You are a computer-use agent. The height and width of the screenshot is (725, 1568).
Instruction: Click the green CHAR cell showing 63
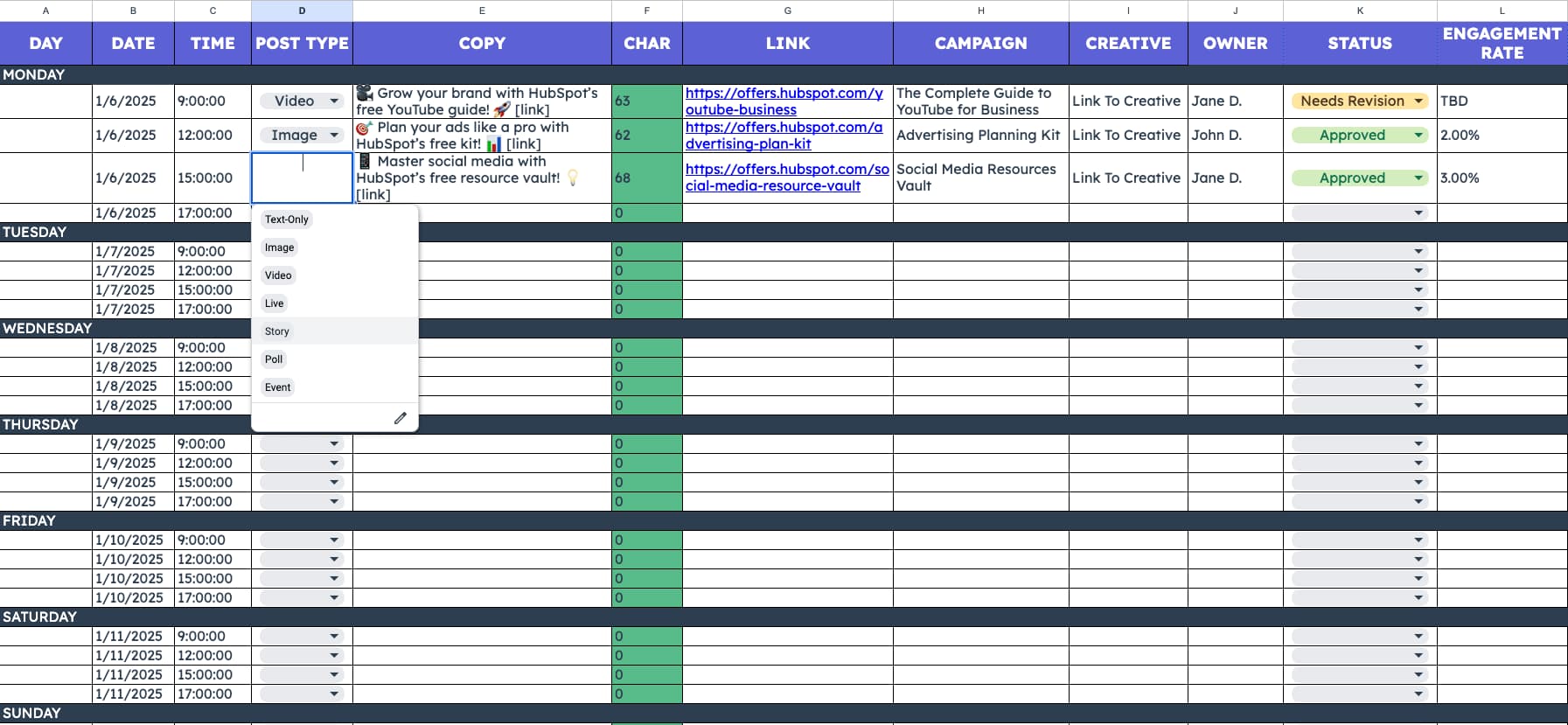pyautogui.click(x=646, y=101)
